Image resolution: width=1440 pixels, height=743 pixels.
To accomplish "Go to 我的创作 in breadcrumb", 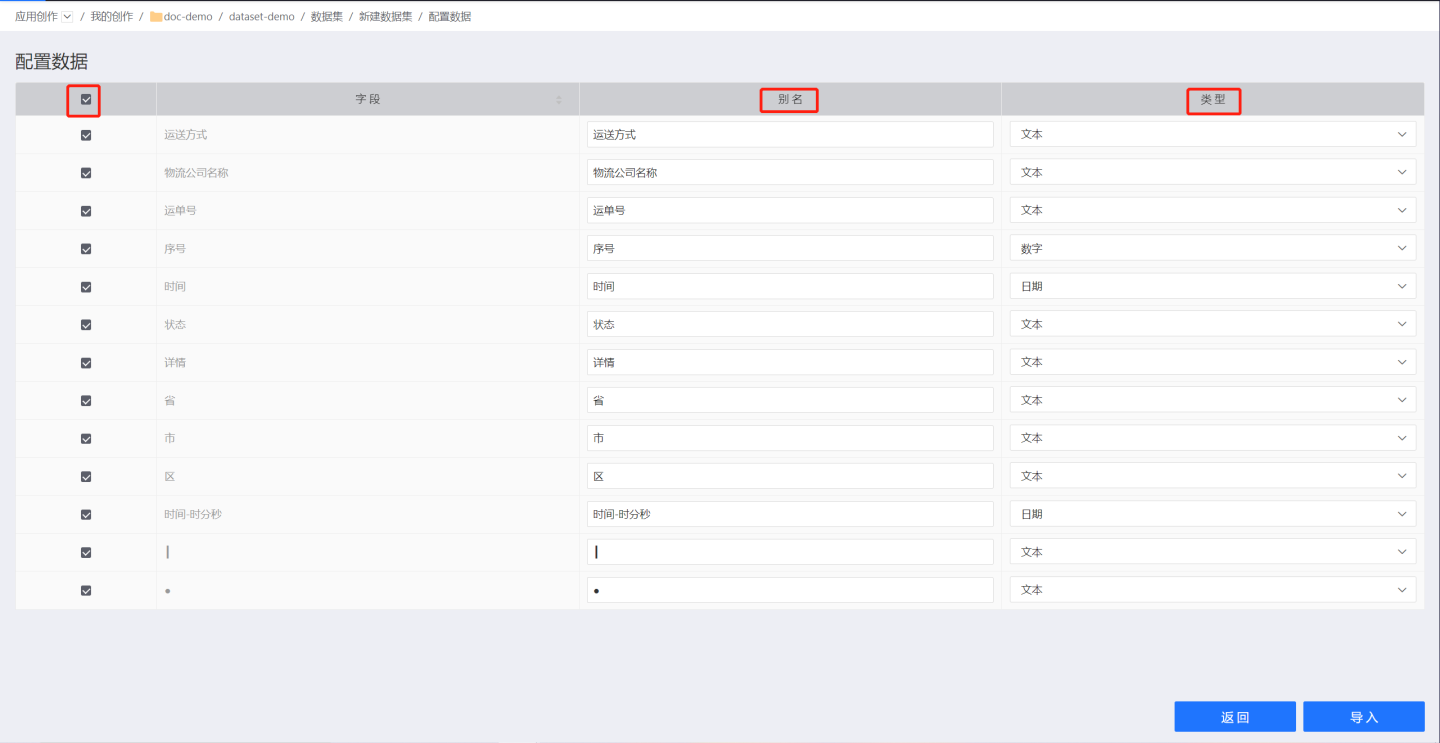I will click(111, 17).
